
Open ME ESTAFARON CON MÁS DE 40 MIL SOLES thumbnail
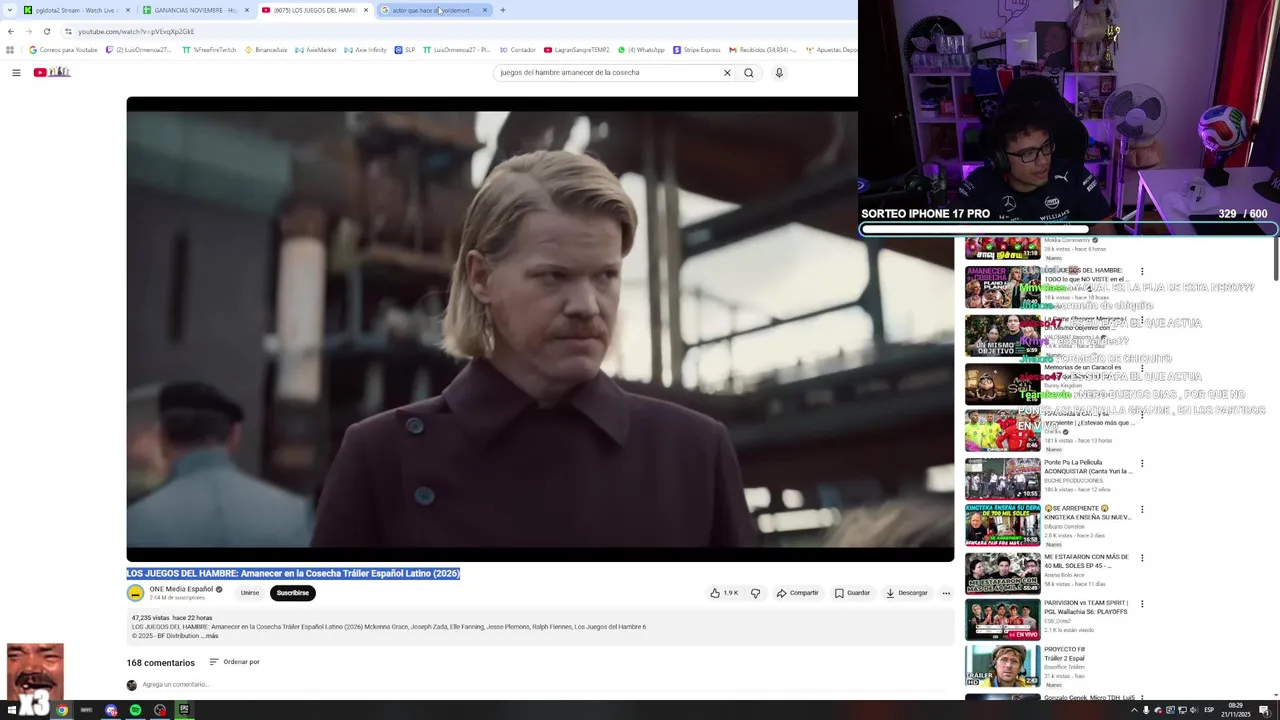pyautogui.click(x=1002, y=573)
